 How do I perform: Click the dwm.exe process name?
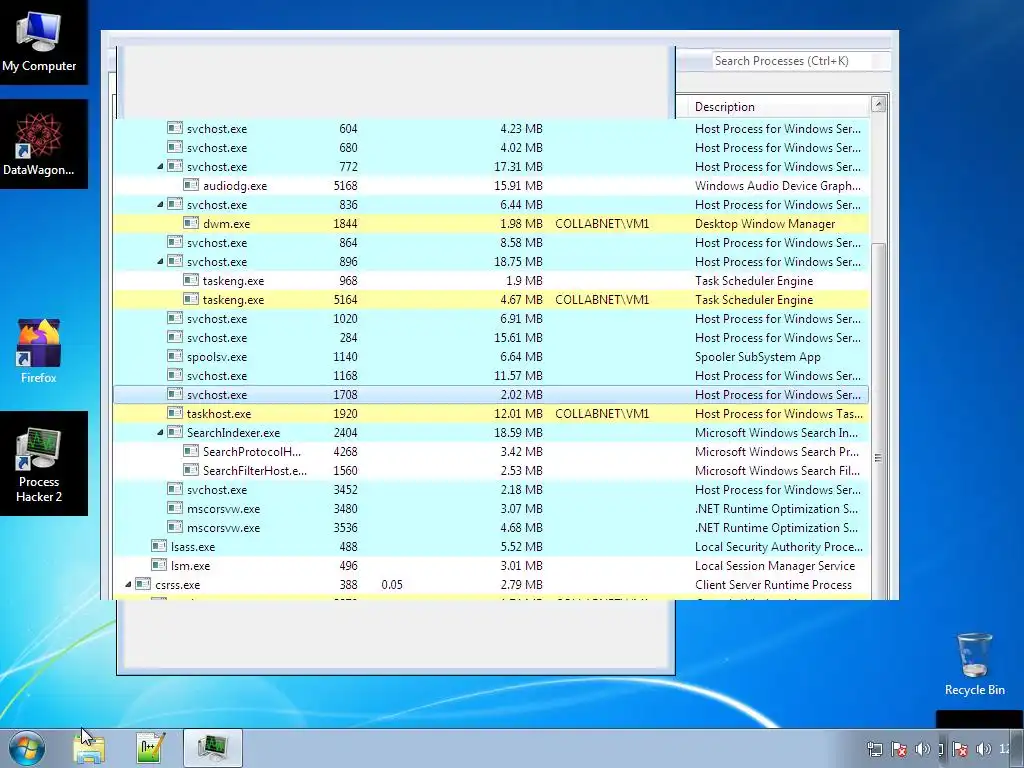[x=226, y=223]
